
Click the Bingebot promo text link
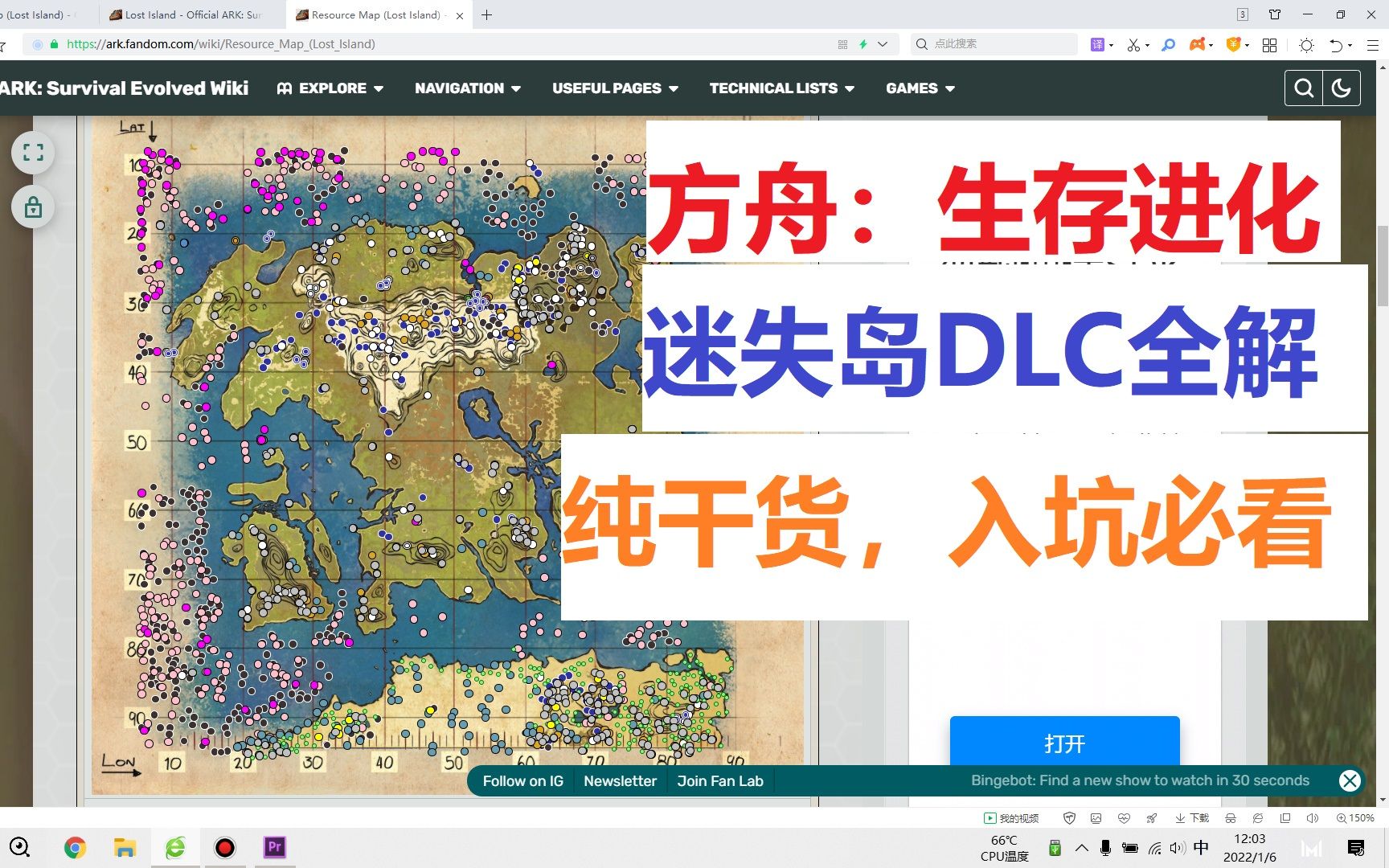(1140, 780)
